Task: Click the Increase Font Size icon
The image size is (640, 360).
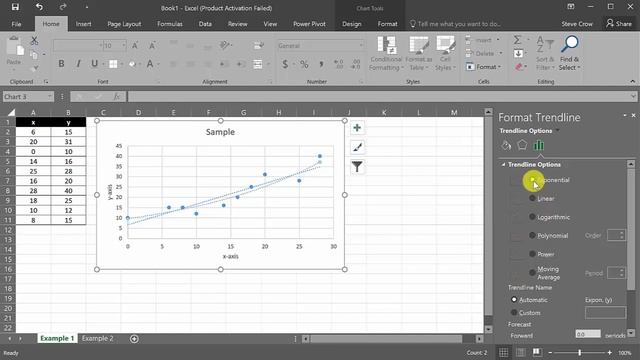Action: coord(135,46)
